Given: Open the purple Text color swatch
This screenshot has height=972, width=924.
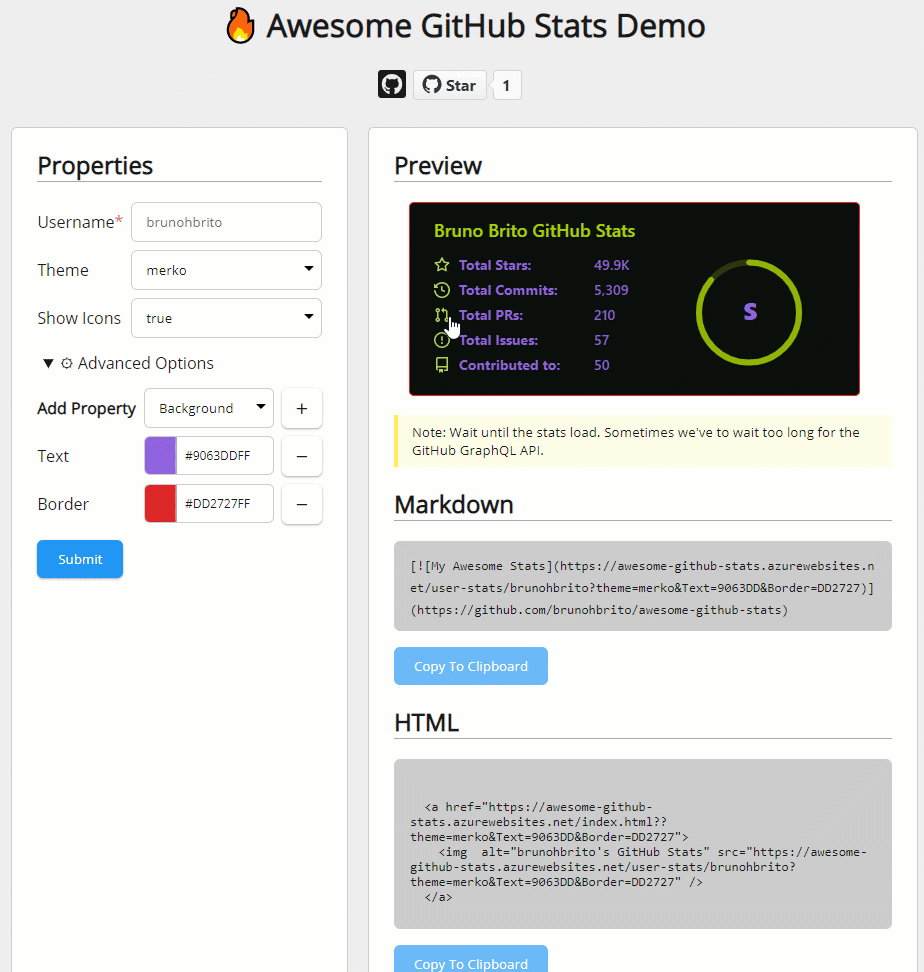Looking at the screenshot, I should (x=161, y=456).
